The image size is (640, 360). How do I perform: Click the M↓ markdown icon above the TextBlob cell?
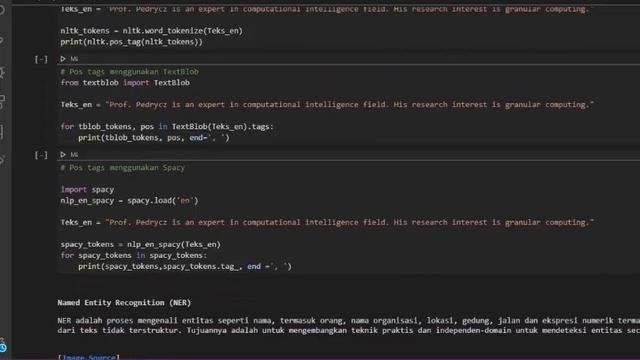tap(74, 59)
